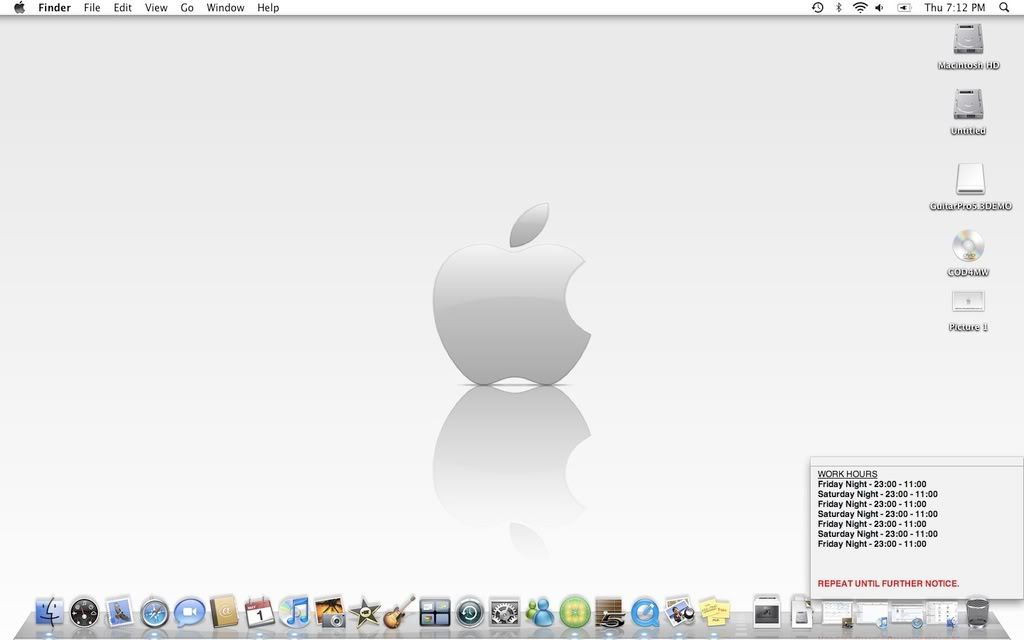
Task: Open the white disk image in Dock
Action: 802,613
